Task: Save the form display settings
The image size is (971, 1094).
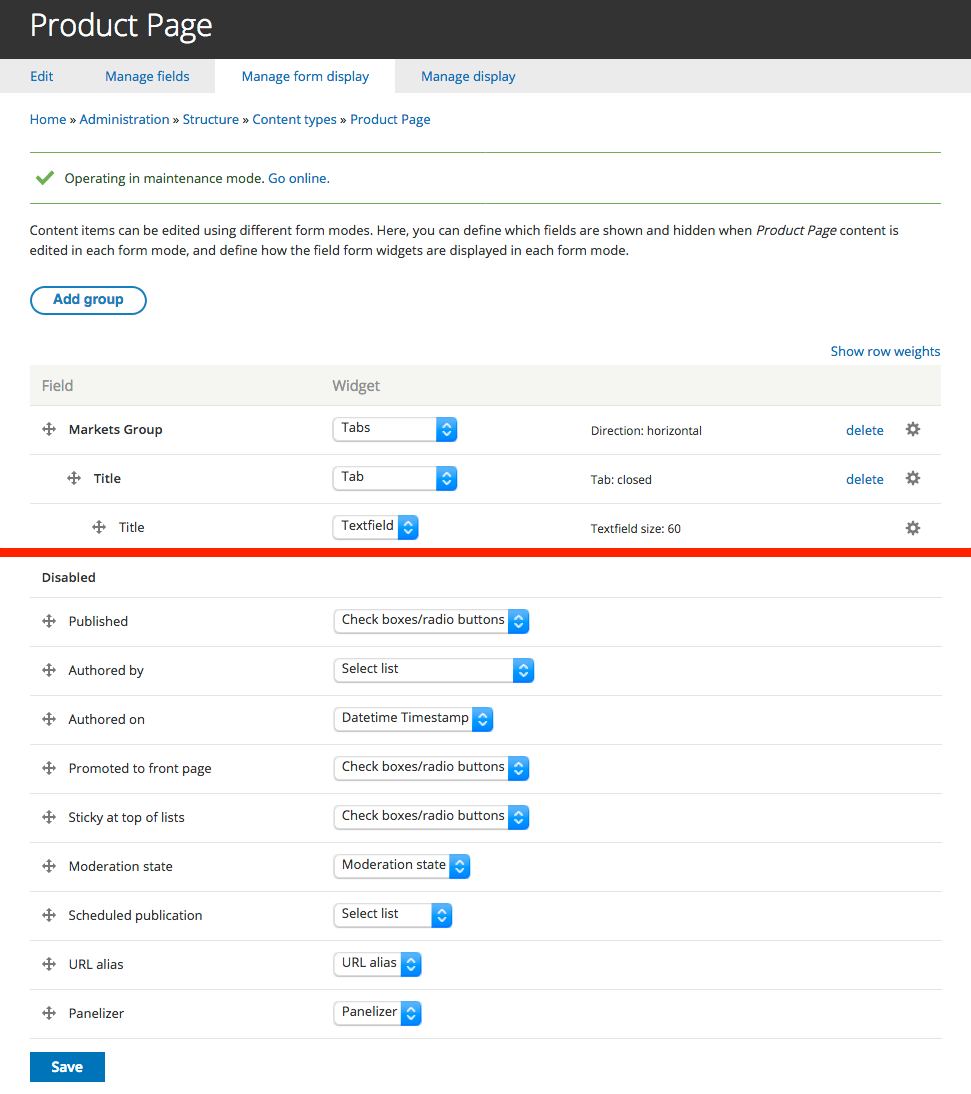Action: click(66, 1066)
